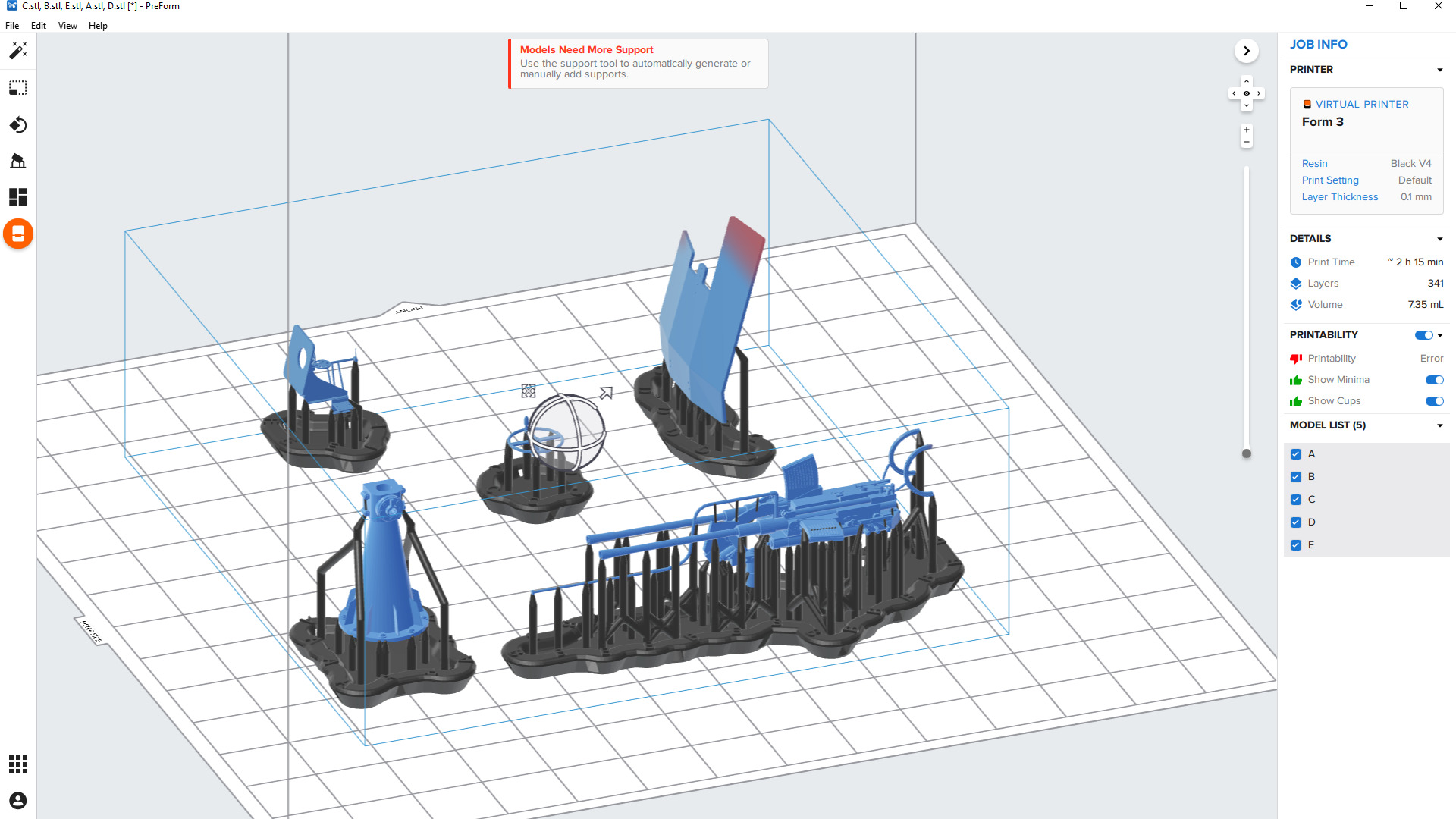This screenshot has width=1456, height=819.
Task: Open the Supports tool
Action: pyautogui.click(x=18, y=161)
